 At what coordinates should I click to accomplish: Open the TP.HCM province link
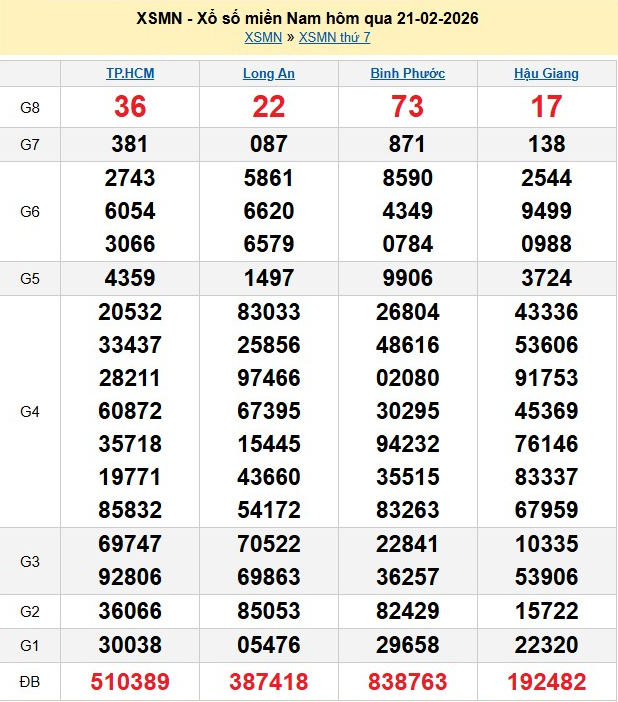coord(130,73)
